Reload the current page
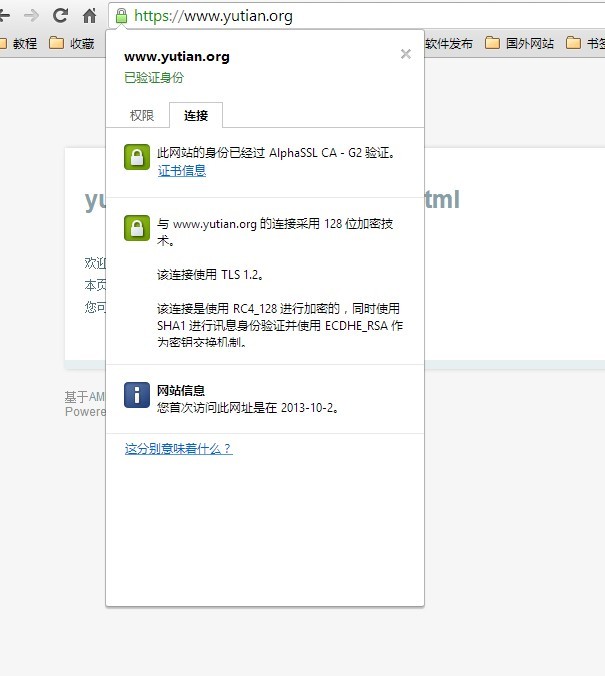Viewport: 605px width, 676px height. [x=60, y=16]
